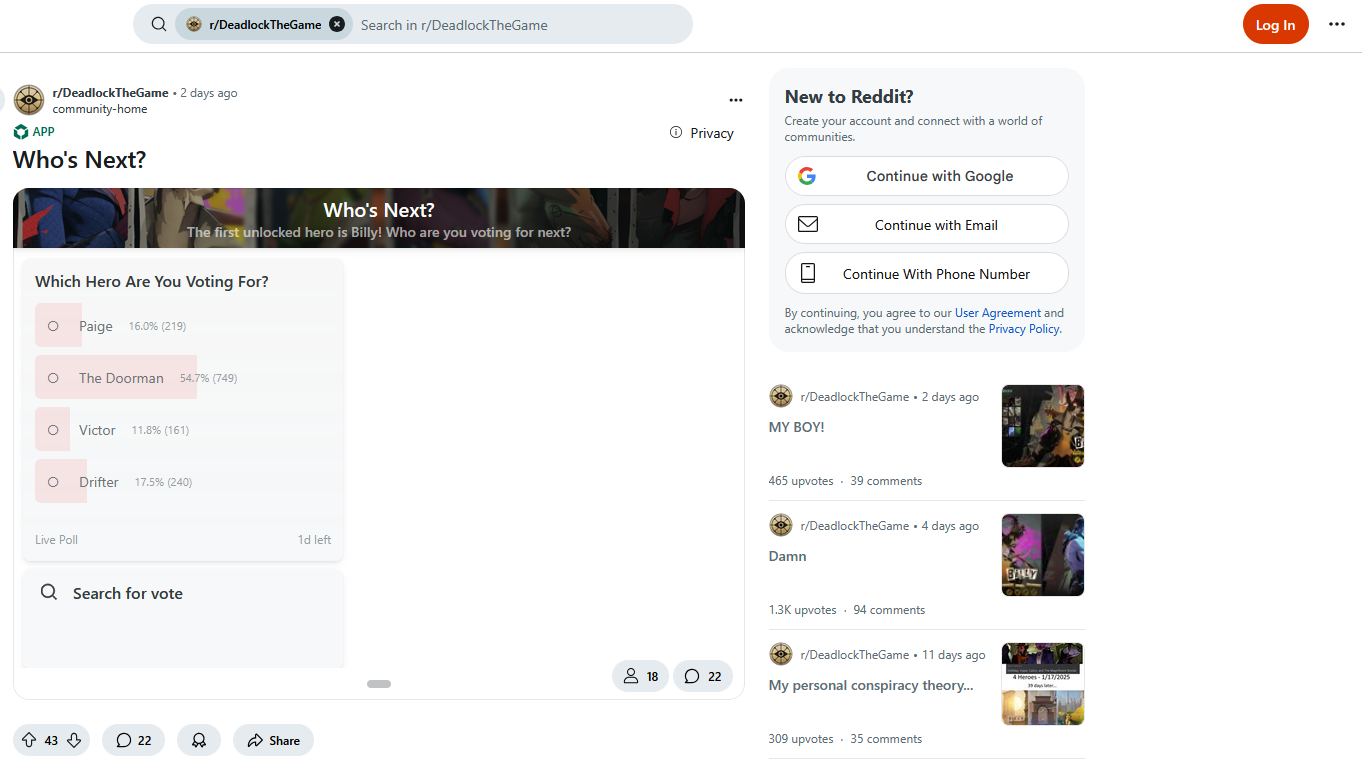Upvote the Who's Next post
The height and width of the screenshot is (769, 1362).
pos(29,740)
